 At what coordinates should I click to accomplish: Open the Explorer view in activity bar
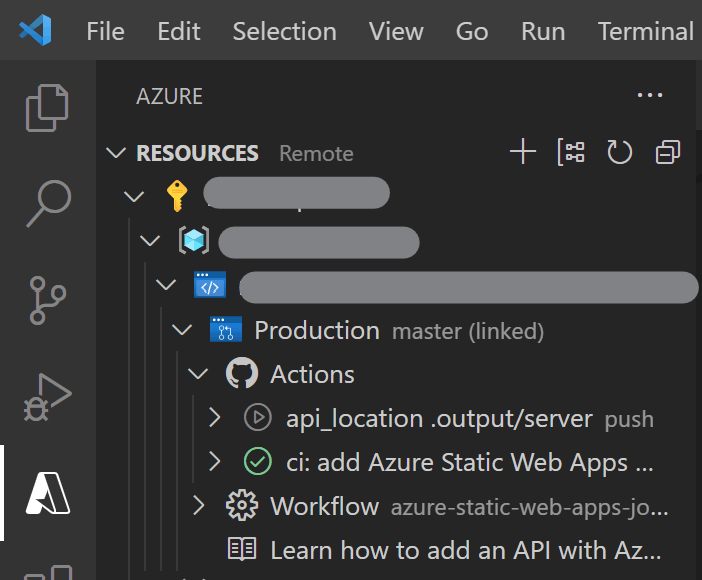tap(47, 107)
